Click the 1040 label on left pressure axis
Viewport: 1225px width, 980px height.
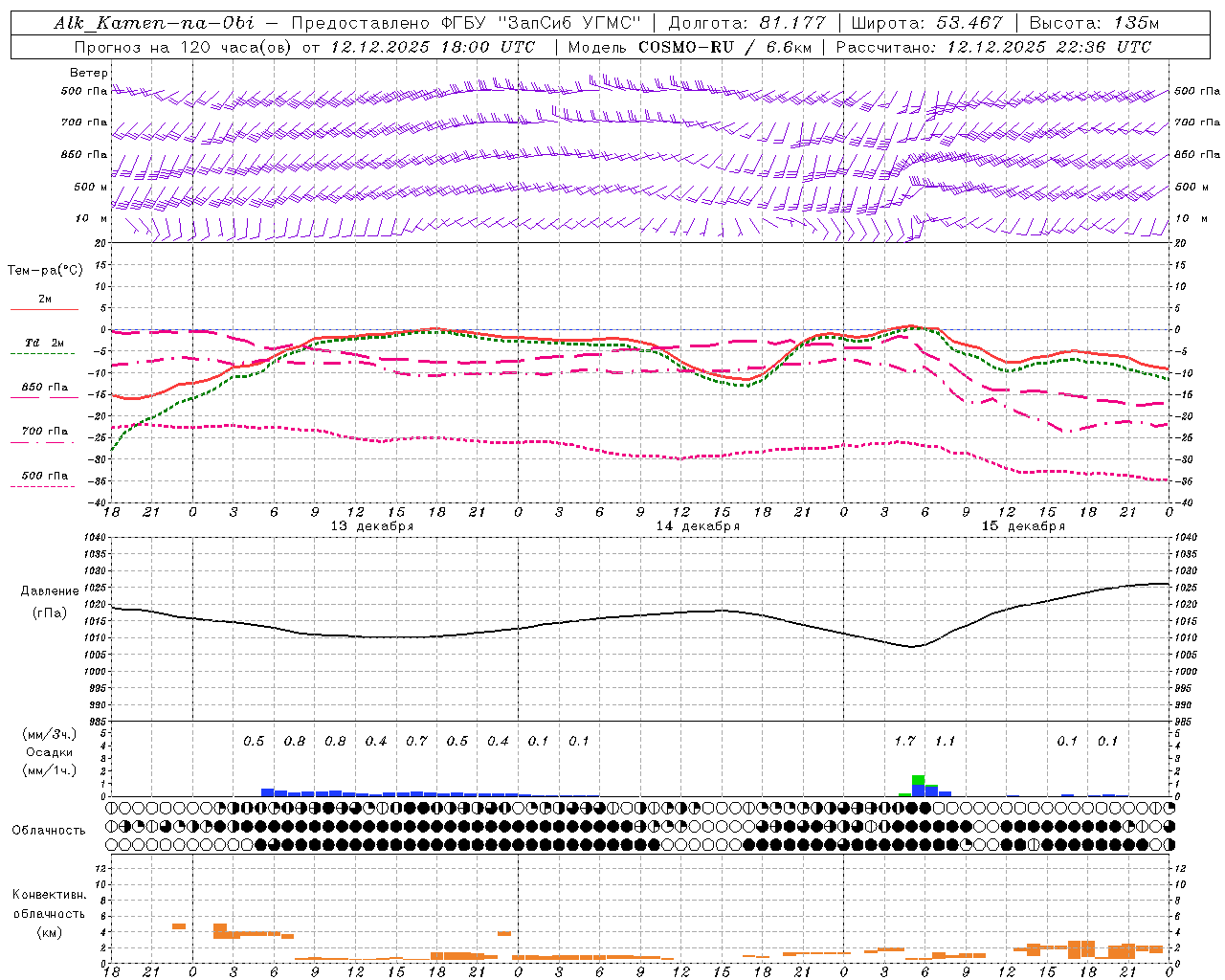click(x=94, y=538)
